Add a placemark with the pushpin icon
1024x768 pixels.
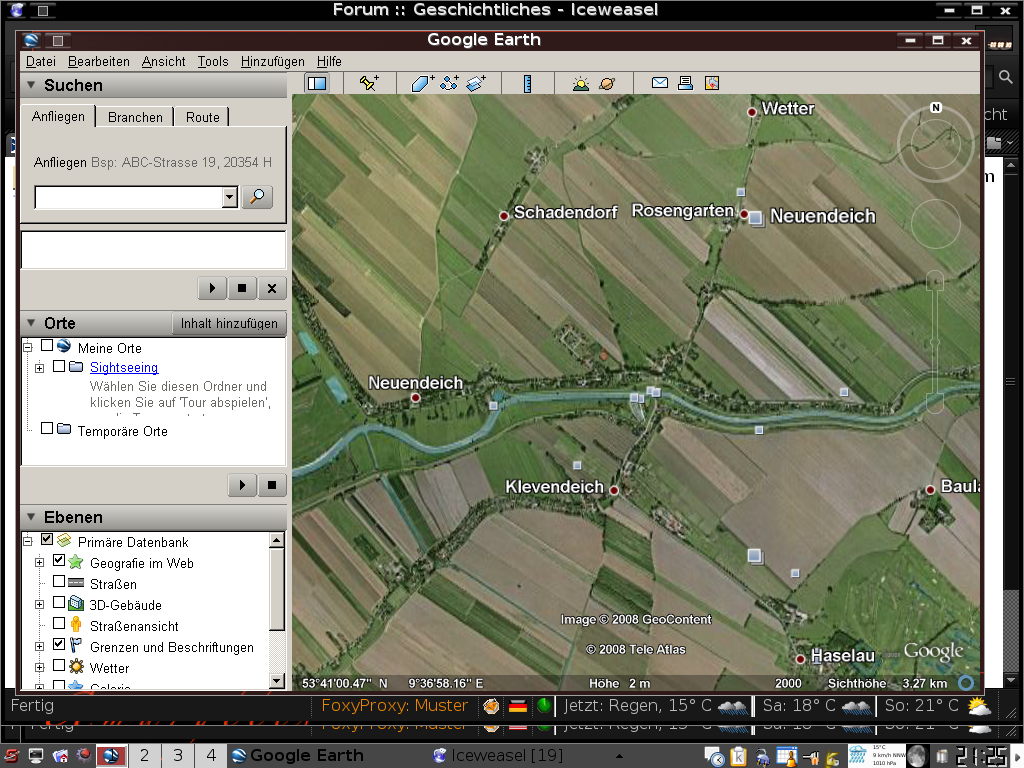pos(369,83)
